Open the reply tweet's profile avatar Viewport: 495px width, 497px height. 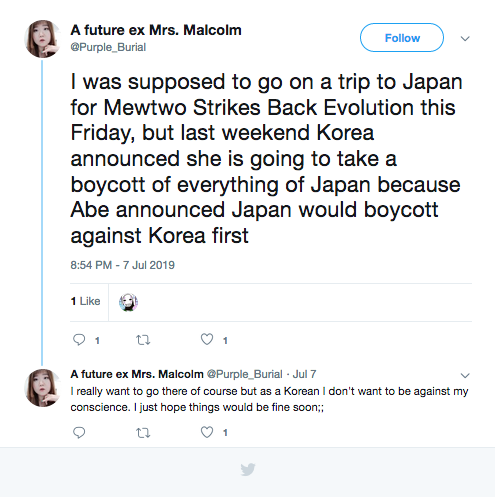[x=43, y=388]
